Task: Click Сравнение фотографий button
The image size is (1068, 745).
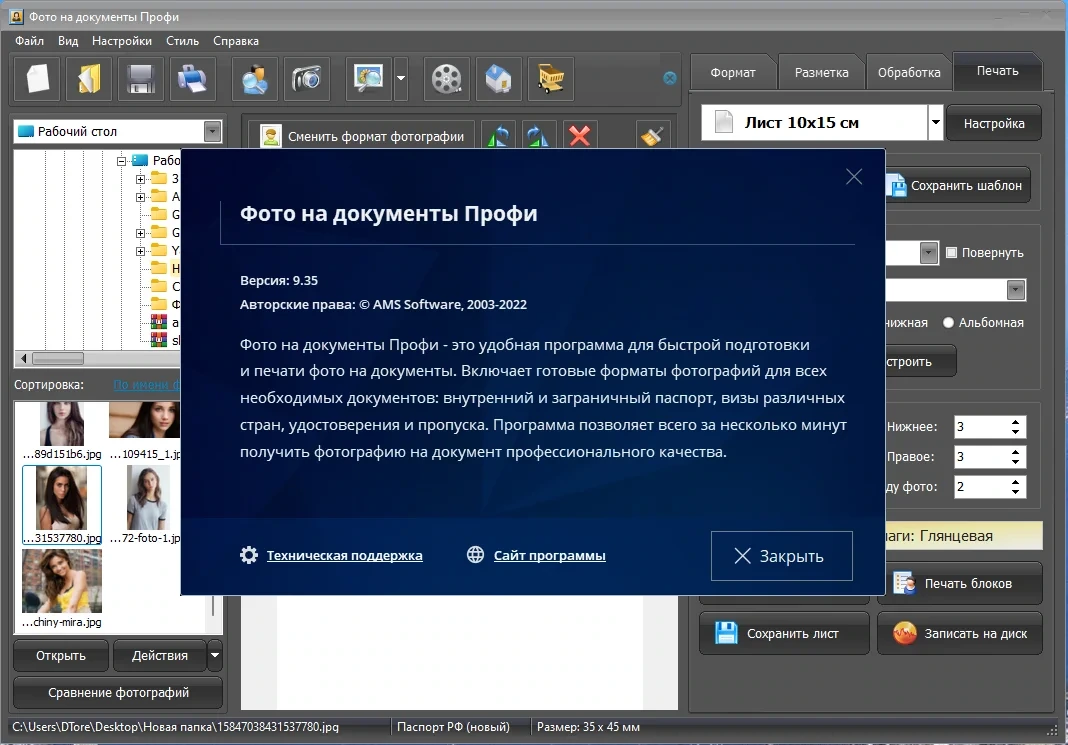Action: click(119, 693)
